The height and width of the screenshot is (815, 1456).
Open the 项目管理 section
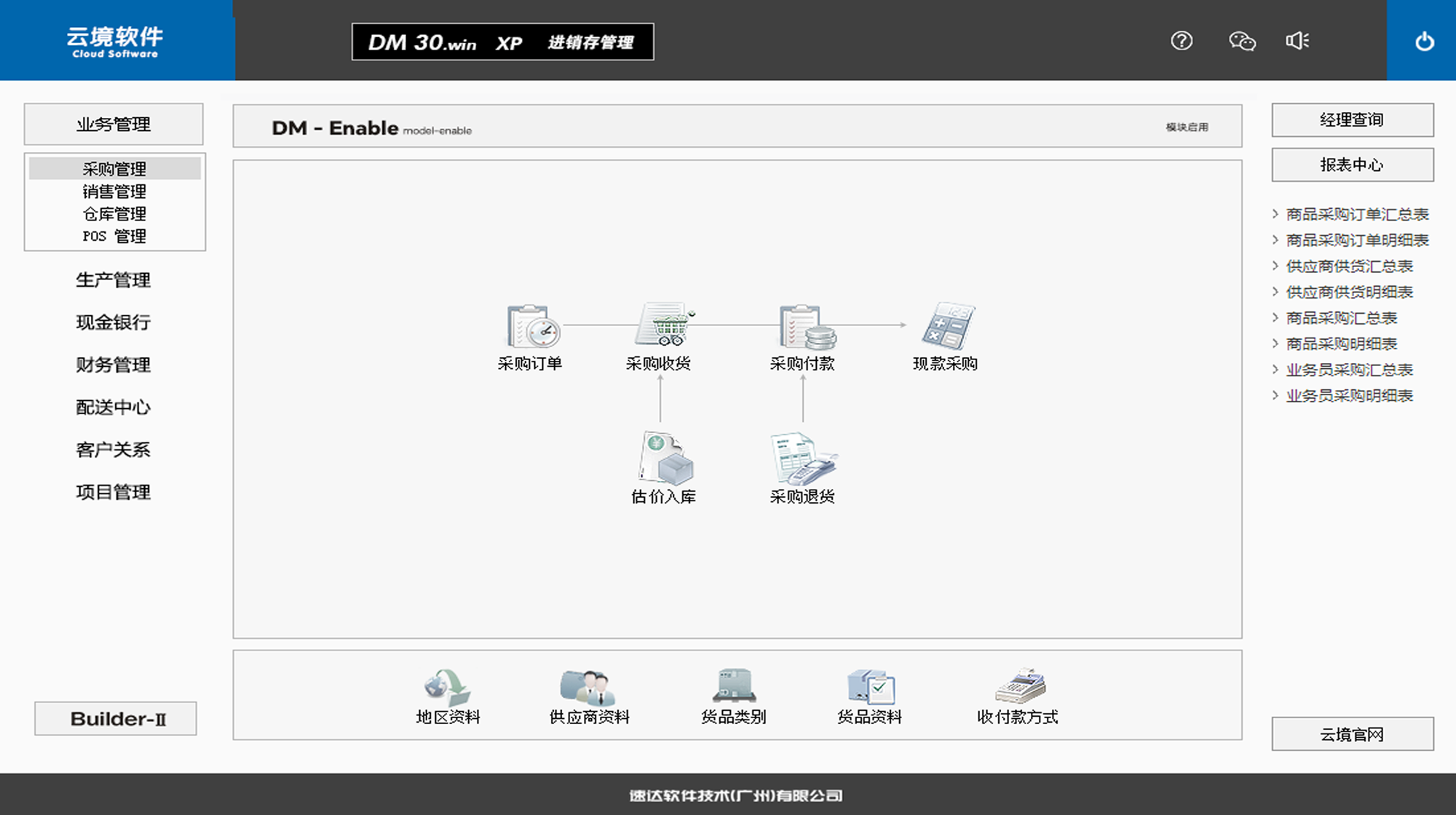click(x=114, y=492)
